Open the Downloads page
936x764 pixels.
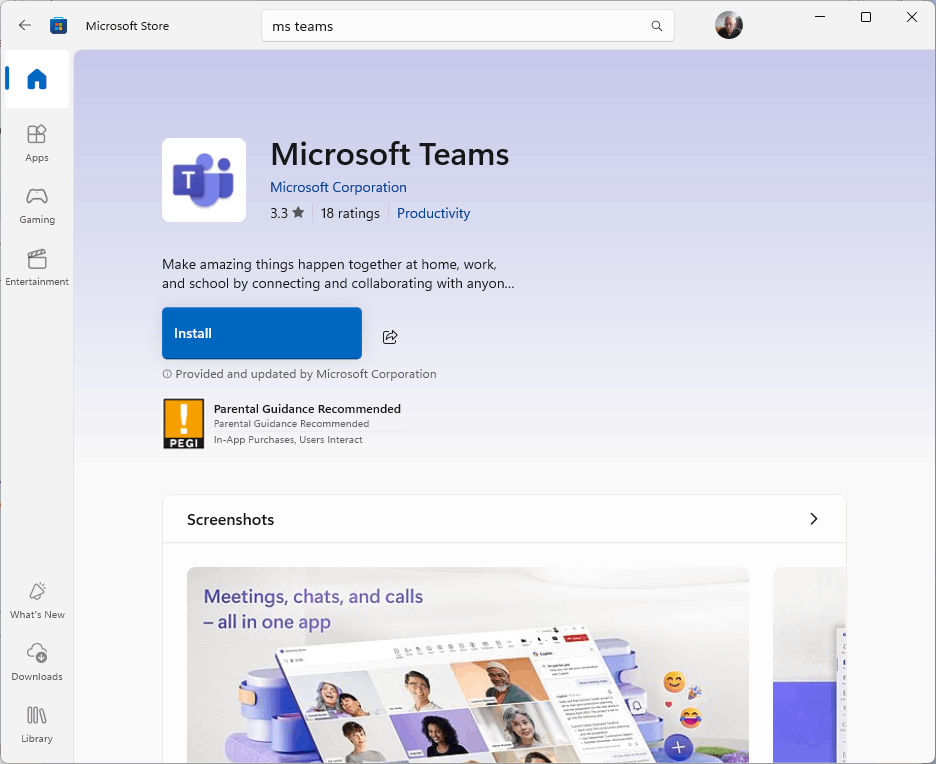(37, 663)
